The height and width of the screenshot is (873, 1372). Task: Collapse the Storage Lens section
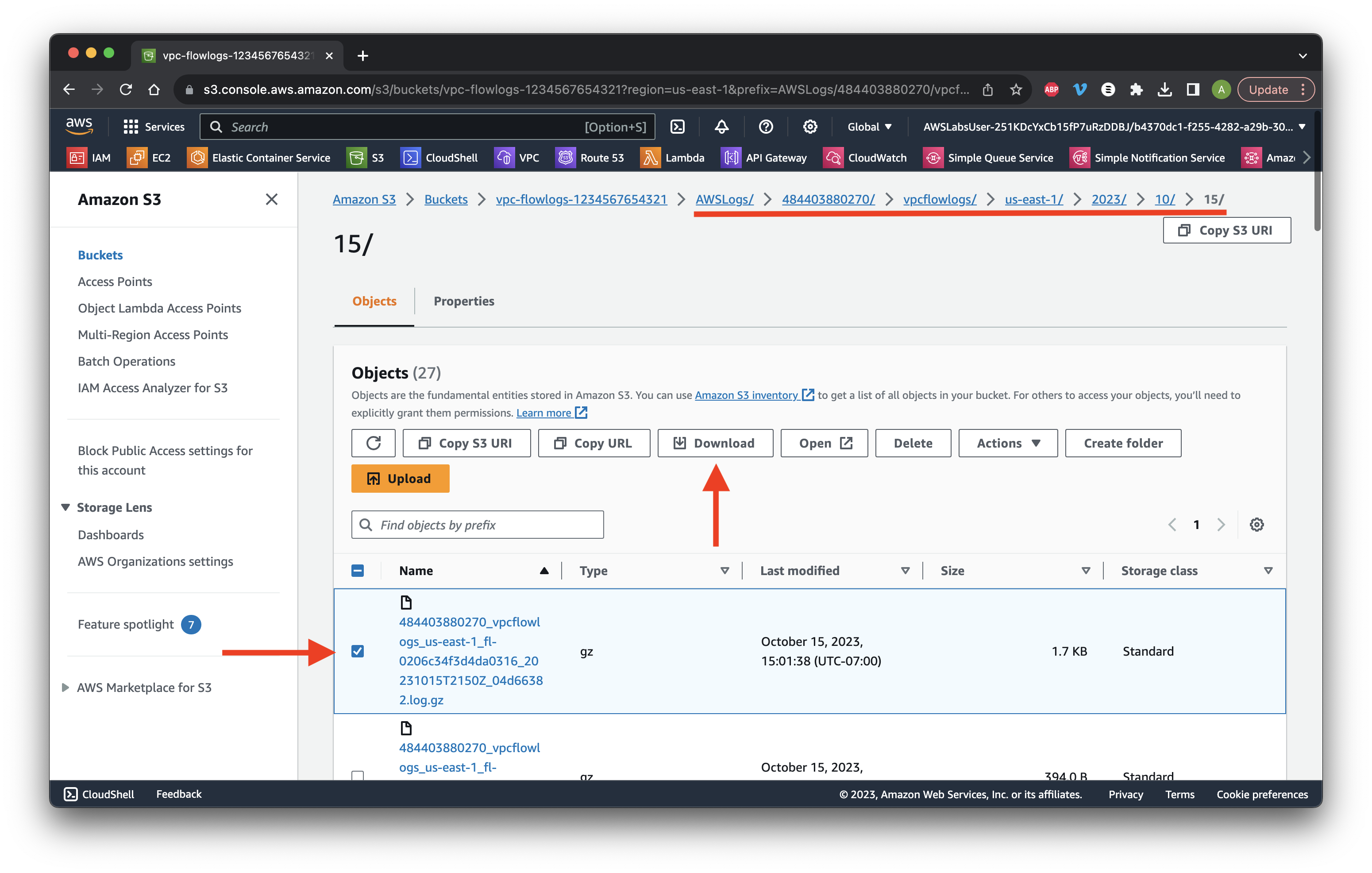coord(66,507)
